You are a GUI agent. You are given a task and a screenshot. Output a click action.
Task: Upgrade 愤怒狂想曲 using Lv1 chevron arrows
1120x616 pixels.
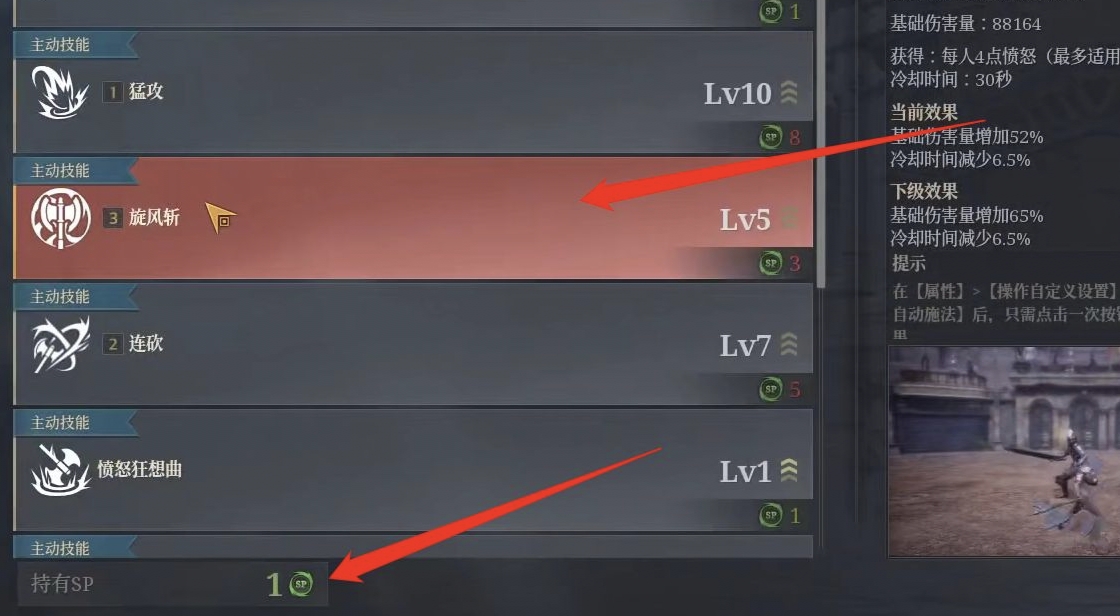click(789, 471)
